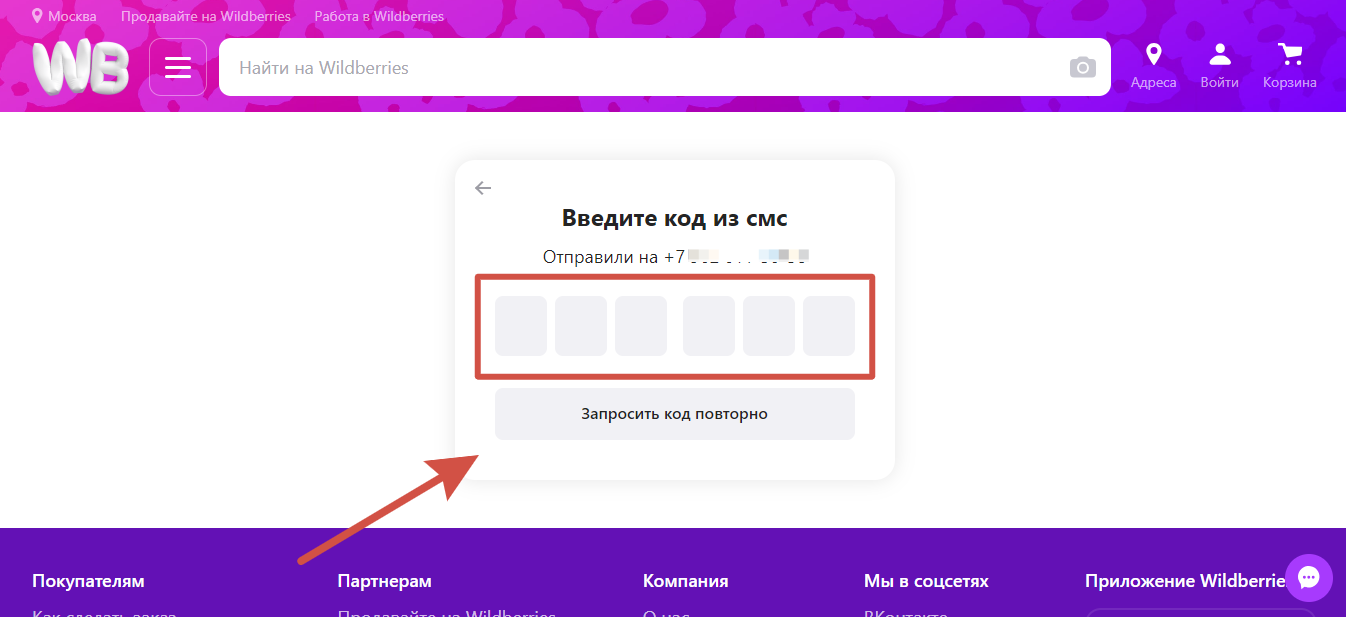Screen dimensions: 1346x617
Task: Focus the fourth SMS code digit box
Action: point(709,326)
